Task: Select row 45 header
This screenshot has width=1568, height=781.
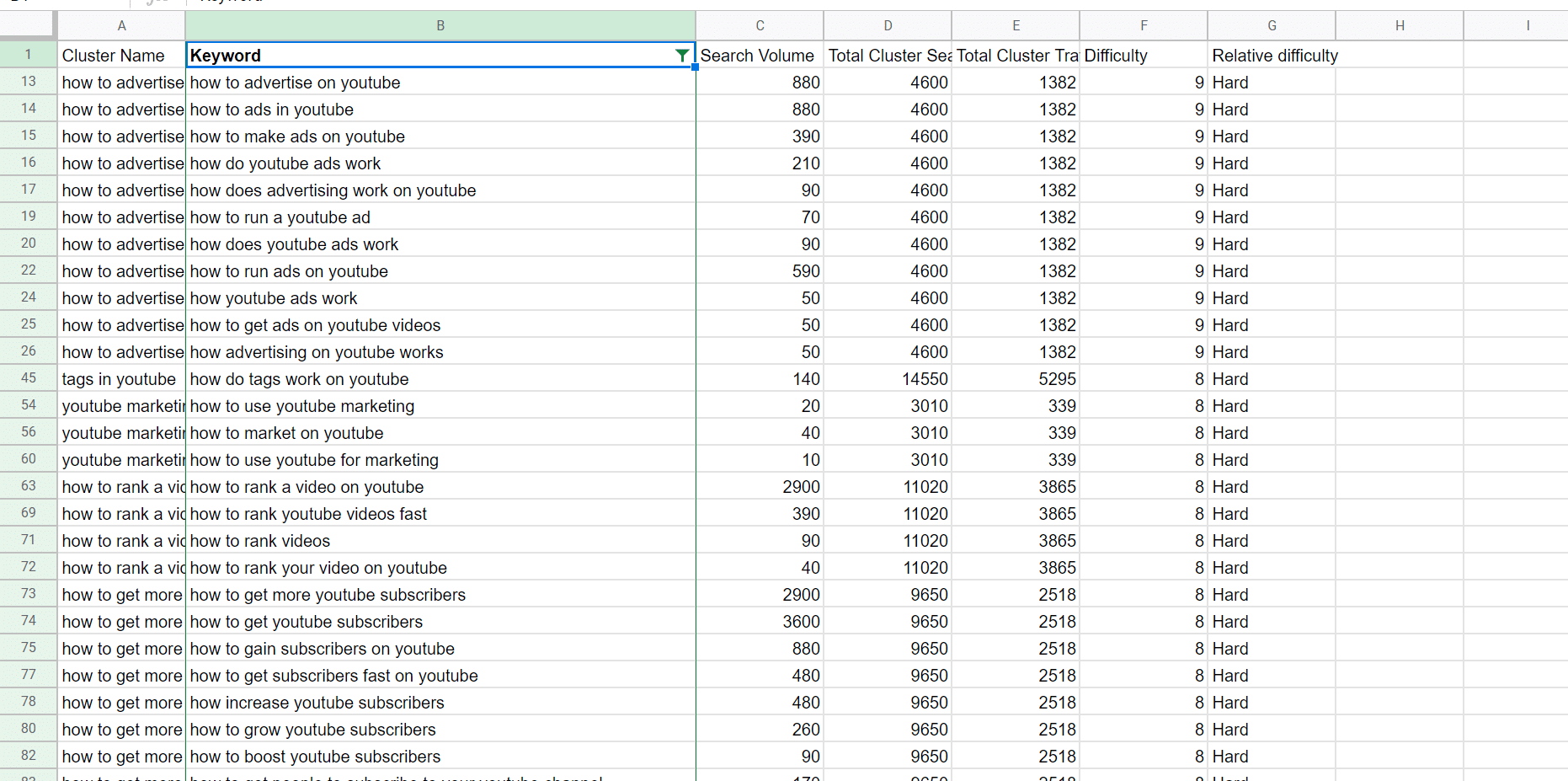Action: click(29, 378)
